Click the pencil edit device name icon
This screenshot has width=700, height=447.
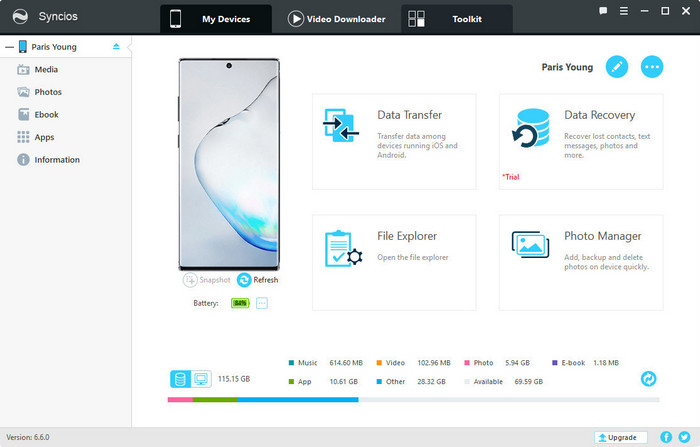[617, 67]
